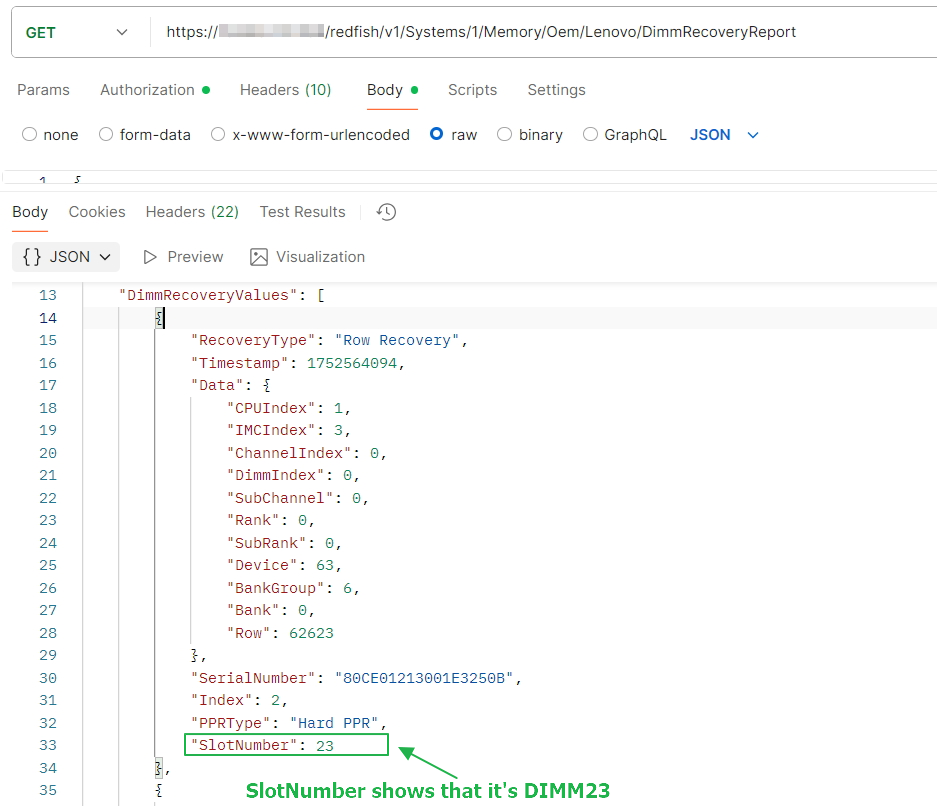This screenshot has height=809, width=937.
Task: Expand the JSON raw type dropdown
Action: (724, 135)
